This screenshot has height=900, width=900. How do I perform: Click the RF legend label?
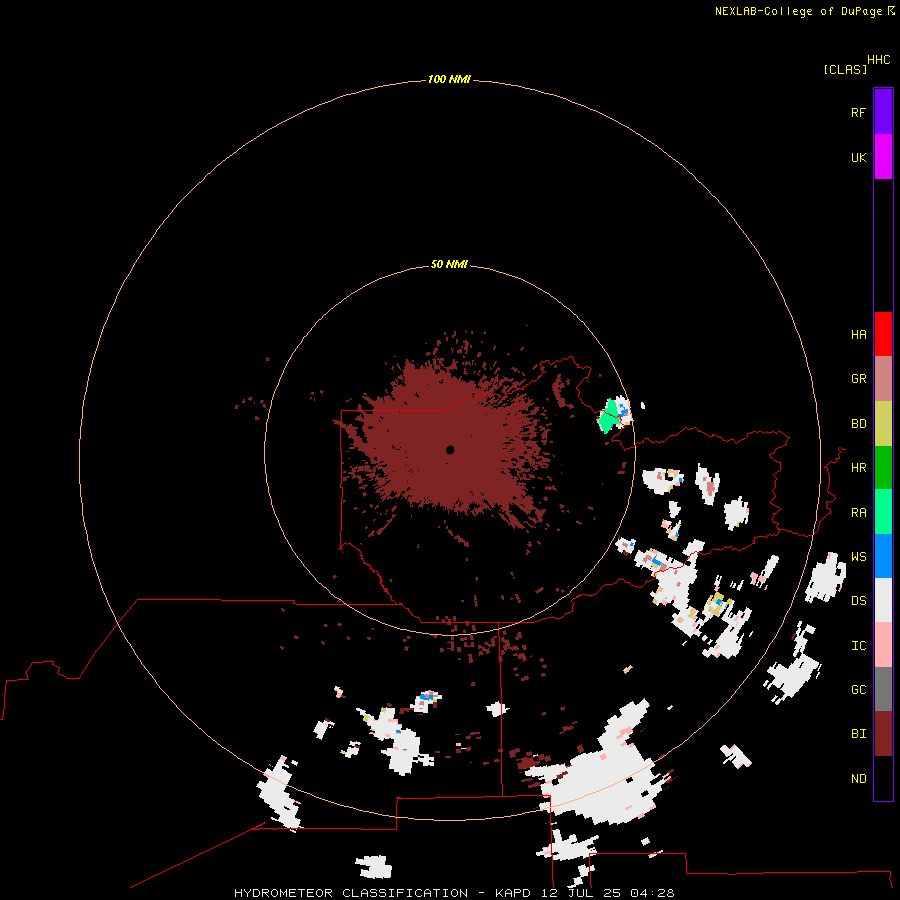(858, 112)
